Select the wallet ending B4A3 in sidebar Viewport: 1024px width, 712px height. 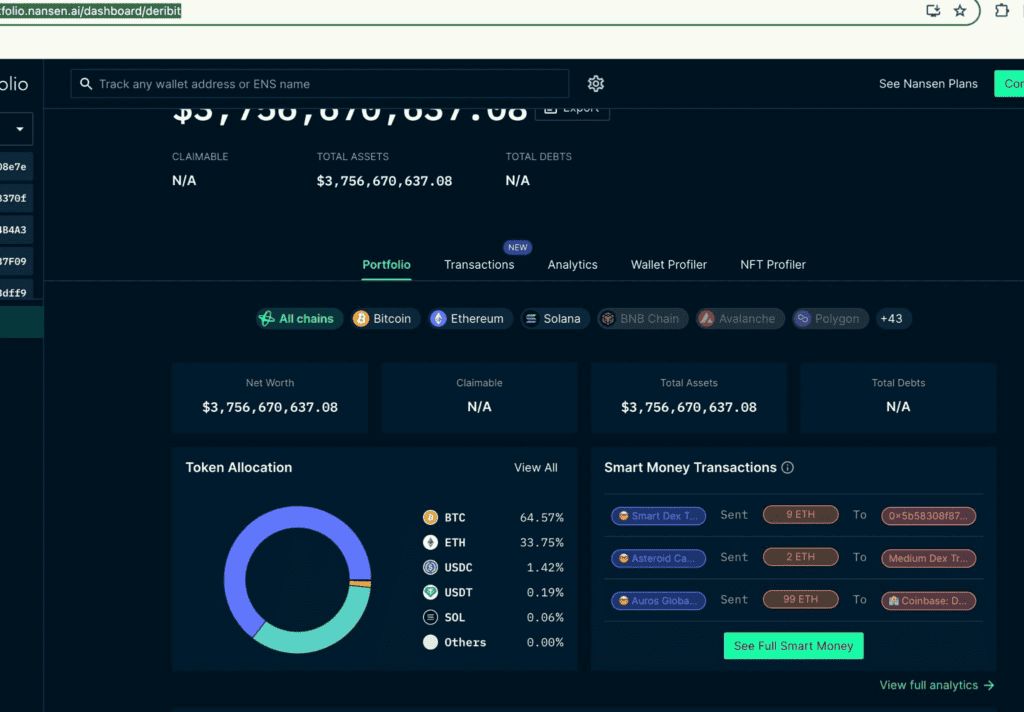16,229
